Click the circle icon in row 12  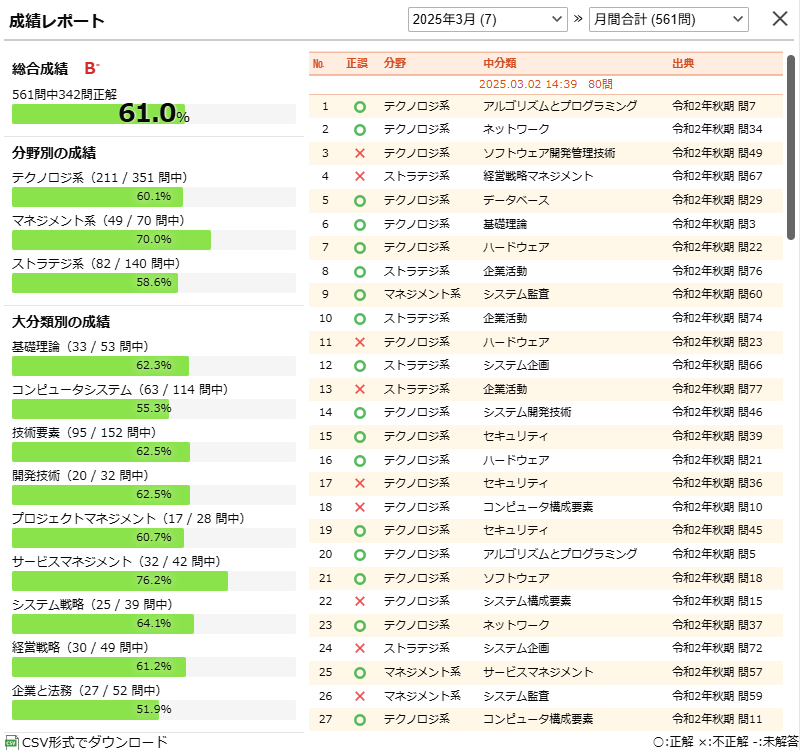tap(360, 366)
